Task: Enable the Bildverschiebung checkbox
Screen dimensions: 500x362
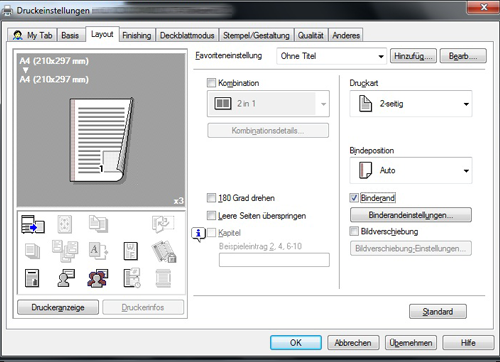Action: pyautogui.click(x=354, y=231)
